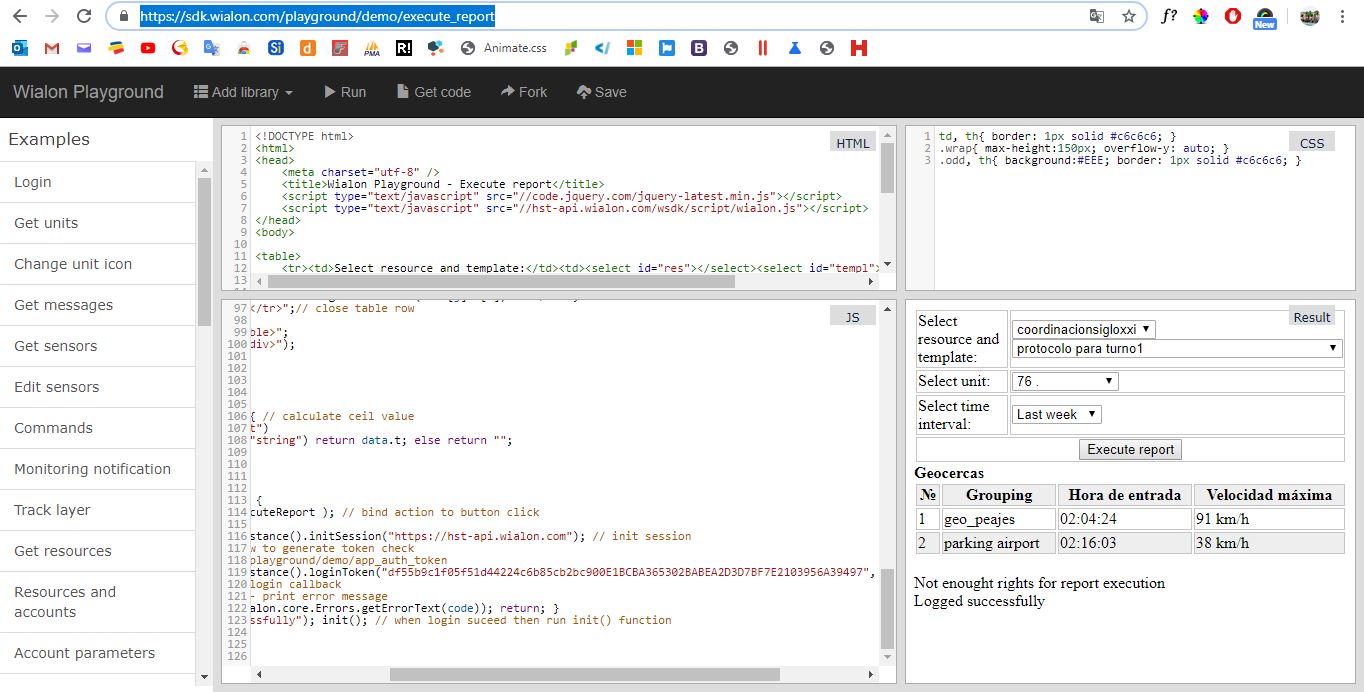Bookmark this page with the star icon

[x=1128, y=16]
